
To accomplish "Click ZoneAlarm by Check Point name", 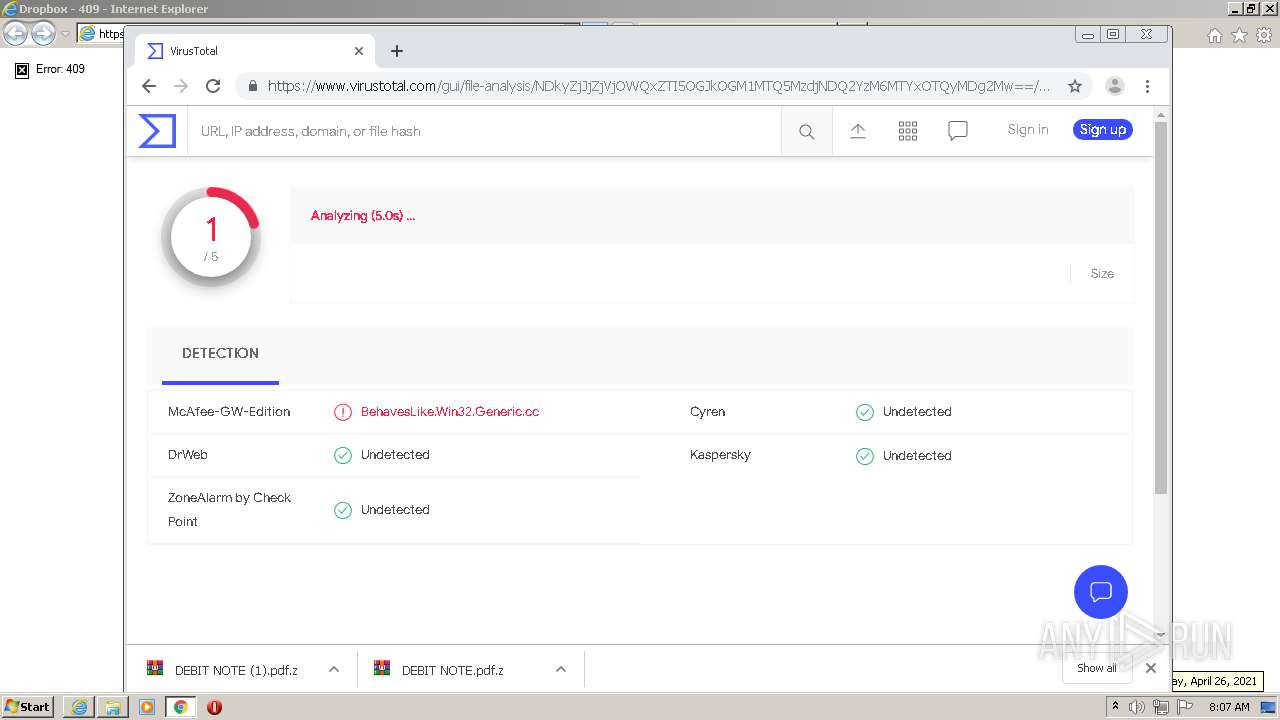I will point(229,510).
